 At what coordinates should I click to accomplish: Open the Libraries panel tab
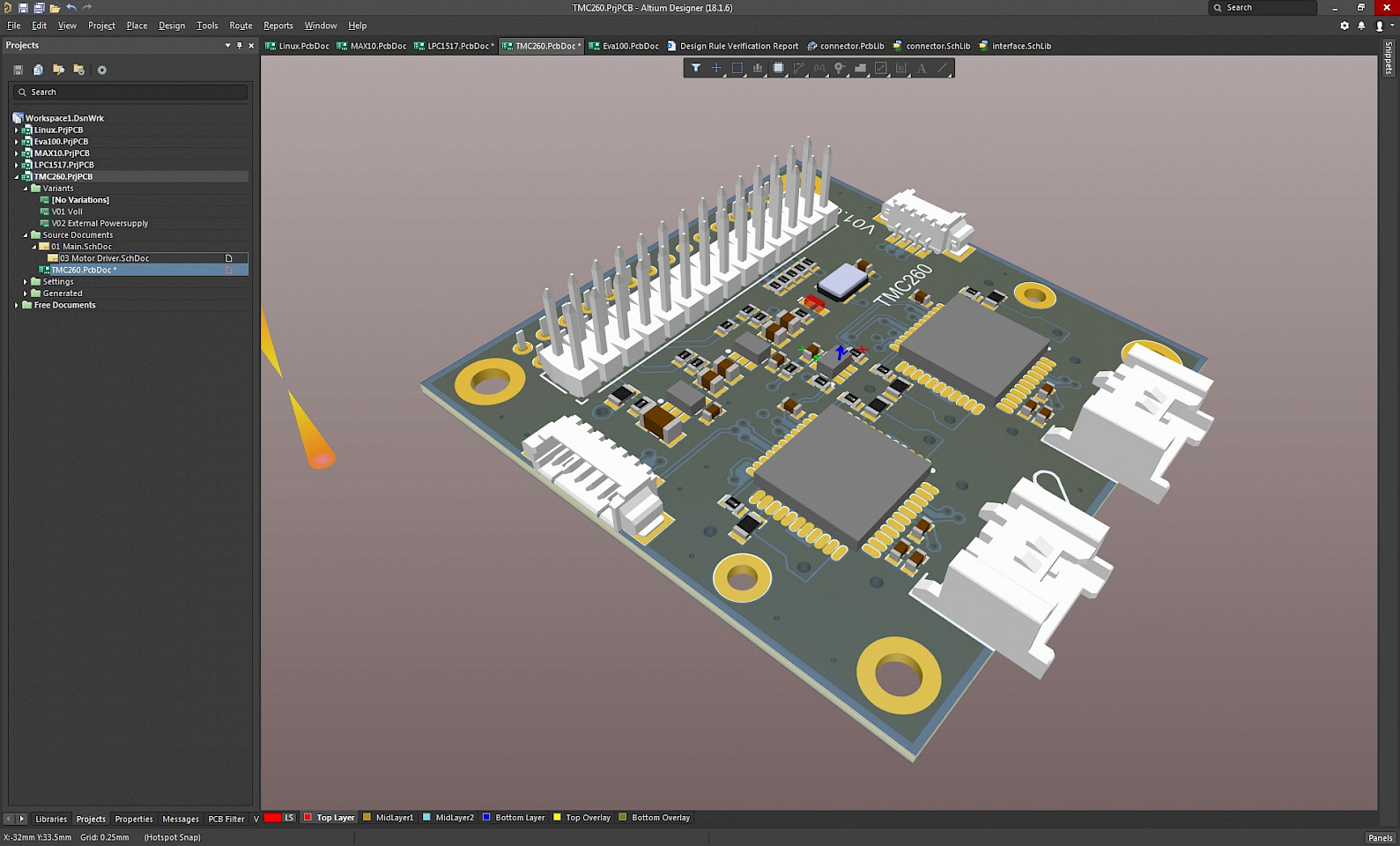point(51,819)
